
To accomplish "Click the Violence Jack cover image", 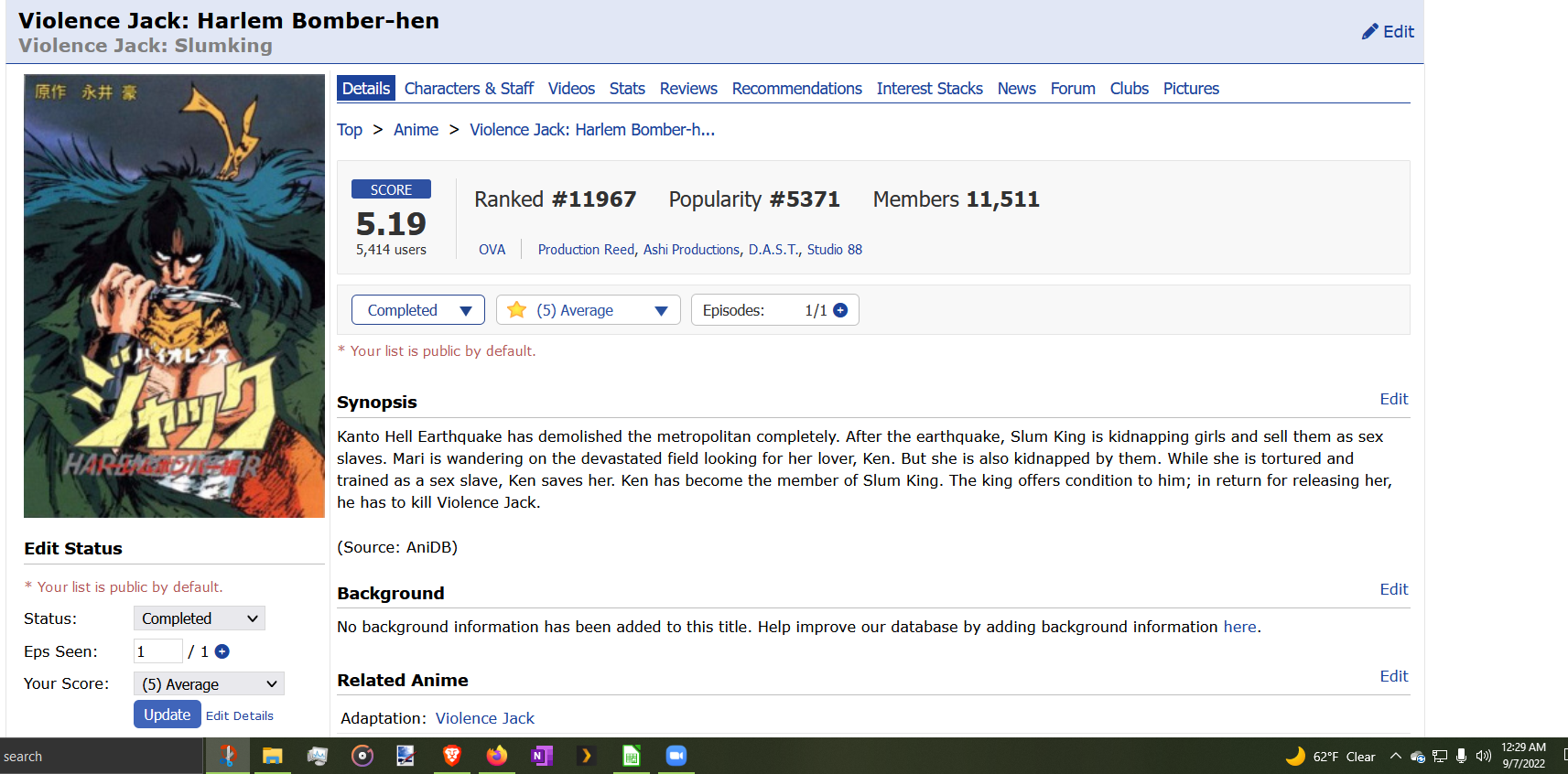I will [174, 296].
